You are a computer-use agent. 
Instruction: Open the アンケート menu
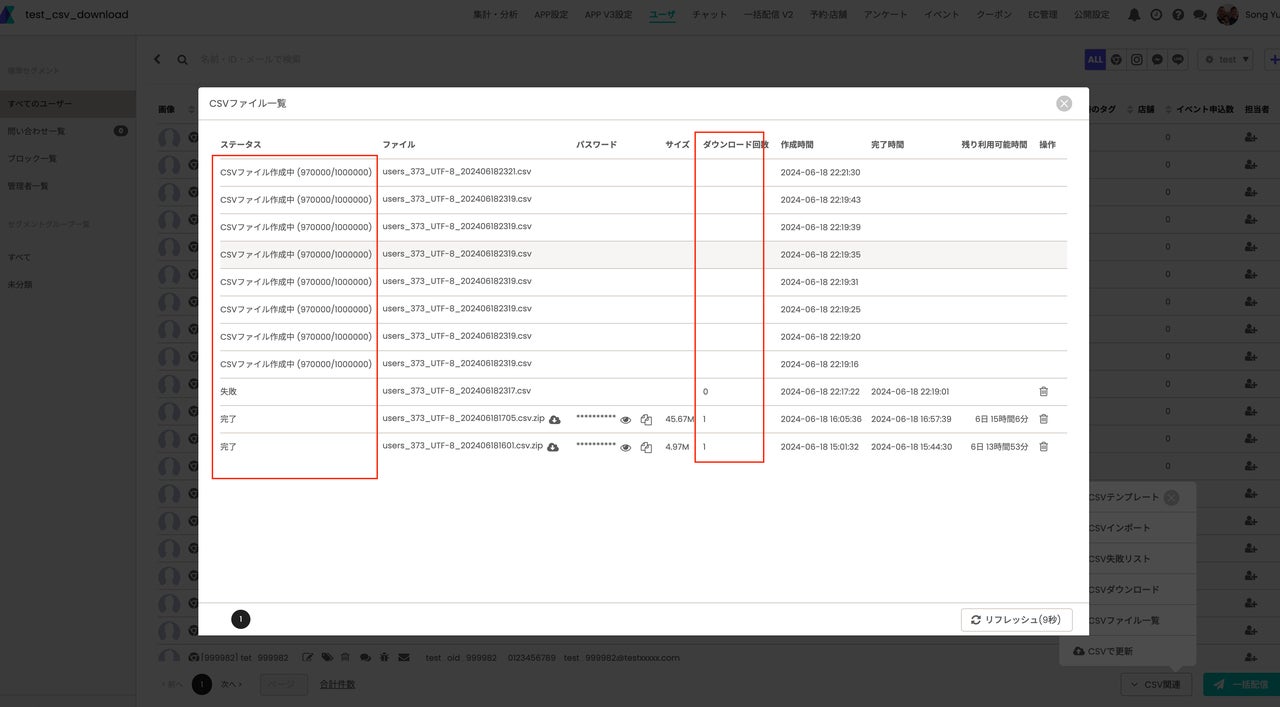pos(885,15)
